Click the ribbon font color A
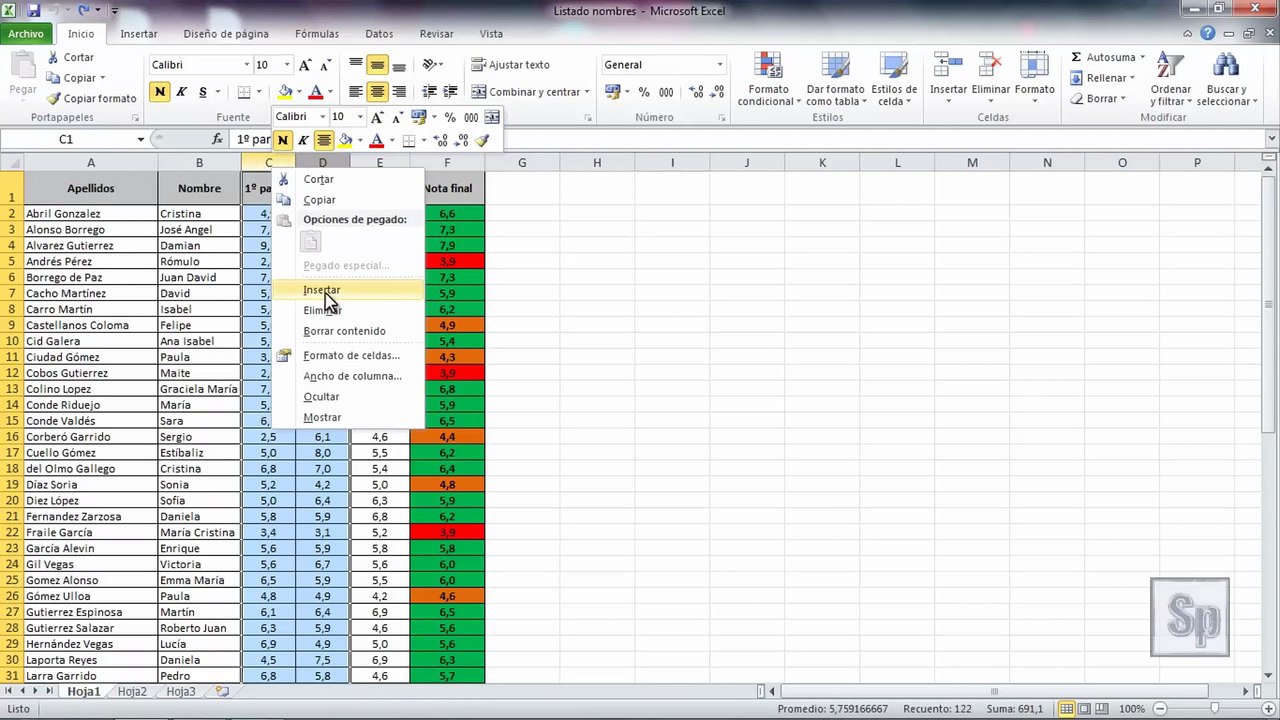This screenshot has height=720, width=1280. click(x=316, y=92)
